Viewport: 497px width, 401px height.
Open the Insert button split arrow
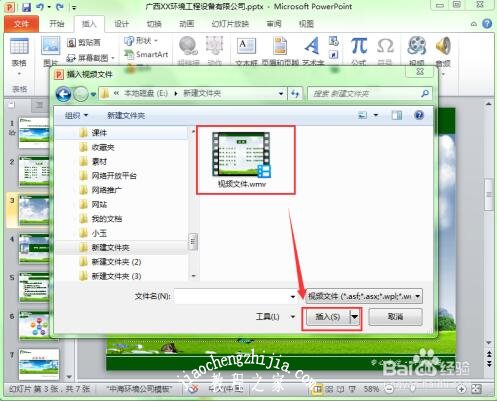point(355,317)
